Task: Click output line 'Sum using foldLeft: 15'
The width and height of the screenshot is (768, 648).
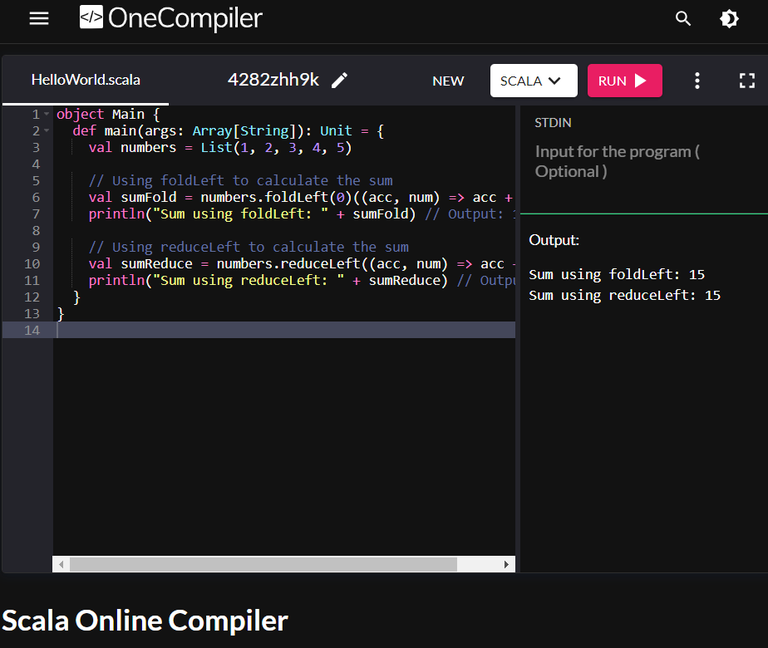Action: tap(617, 275)
